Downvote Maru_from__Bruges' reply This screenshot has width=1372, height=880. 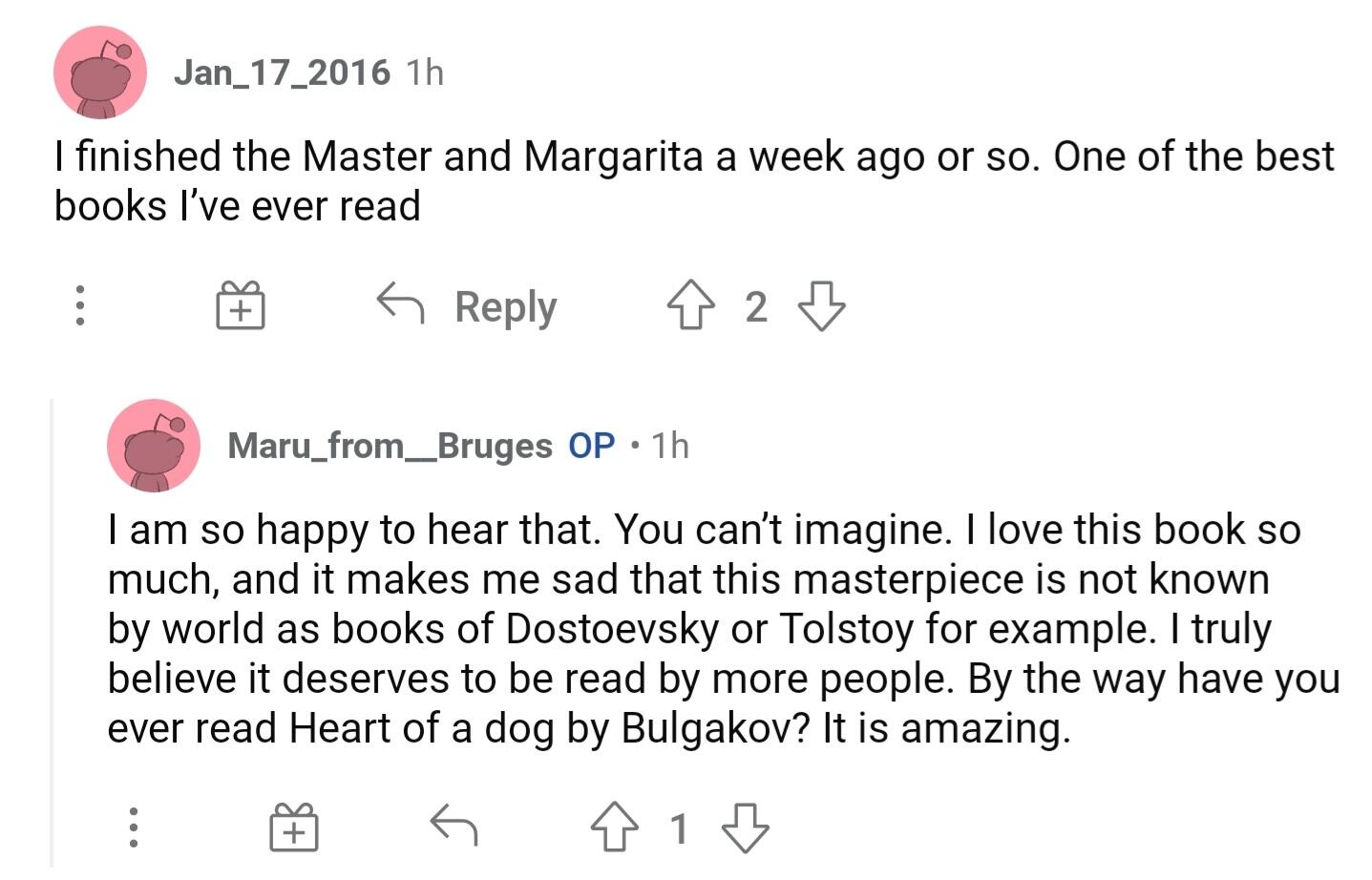[x=745, y=827]
